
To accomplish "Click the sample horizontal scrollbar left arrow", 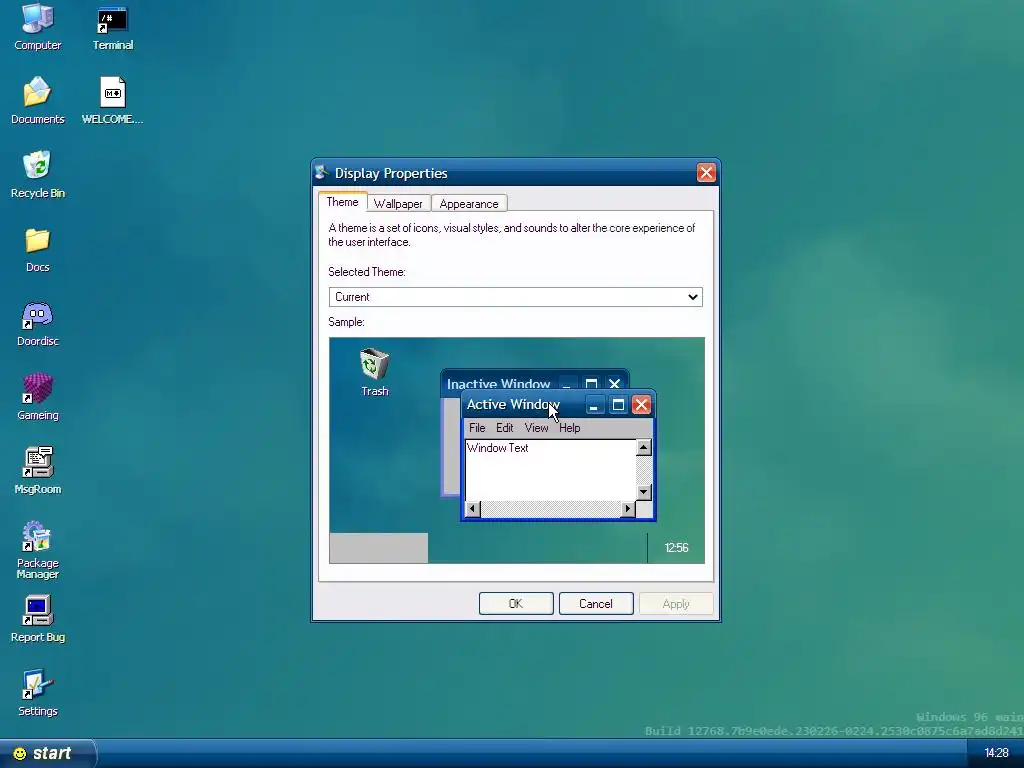I will click(x=473, y=509).
